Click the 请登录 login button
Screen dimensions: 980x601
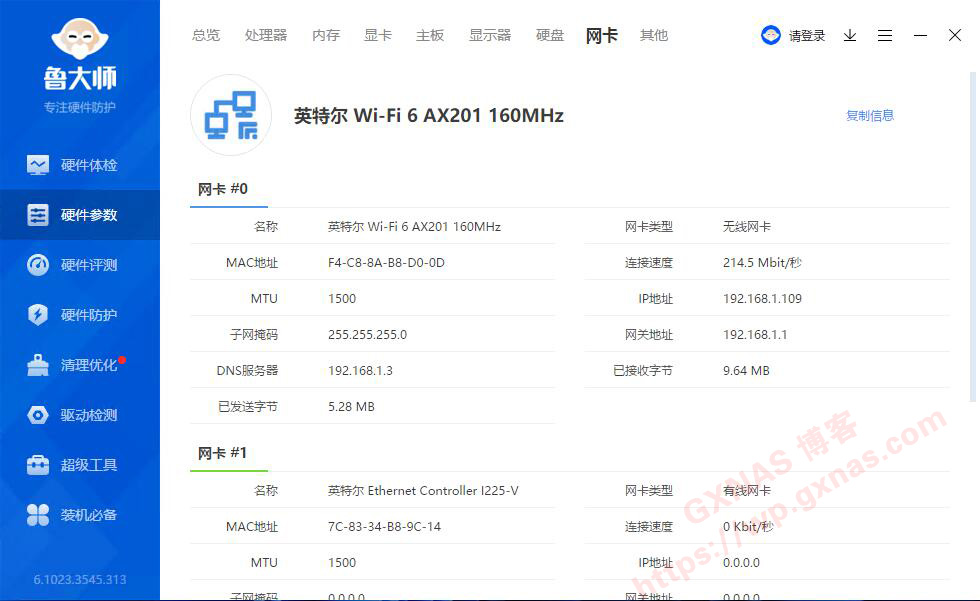pyautogui.click(x=807, y=35)
